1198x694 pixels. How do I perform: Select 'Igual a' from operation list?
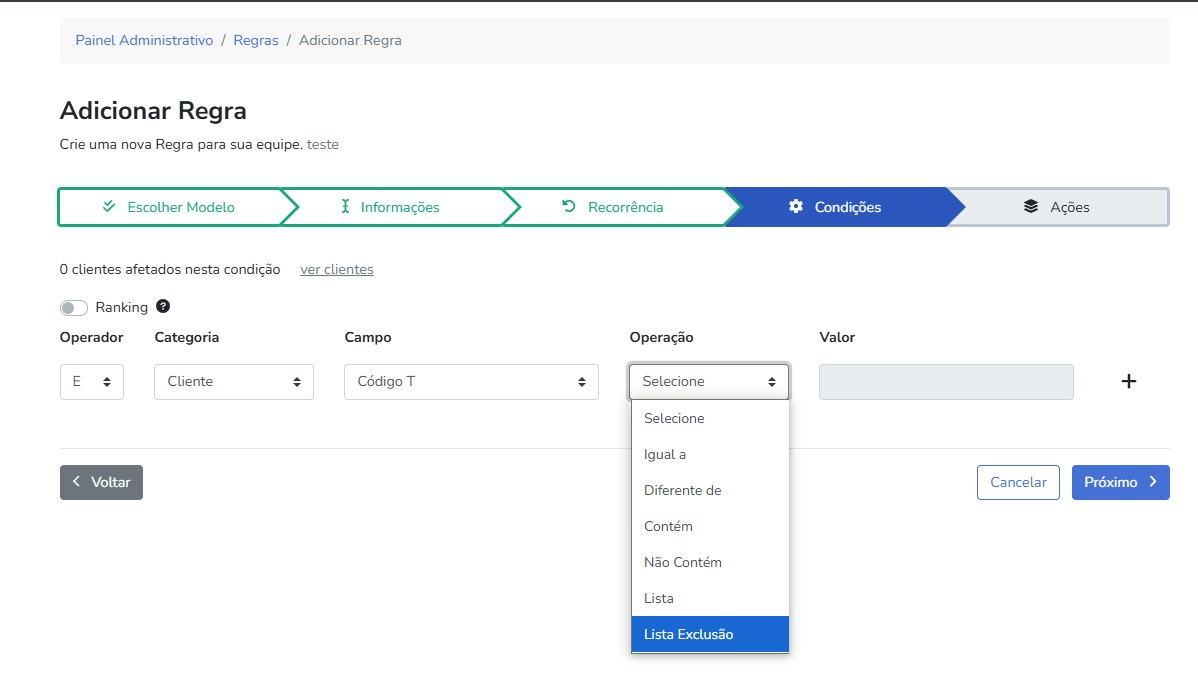pos(665,455)
